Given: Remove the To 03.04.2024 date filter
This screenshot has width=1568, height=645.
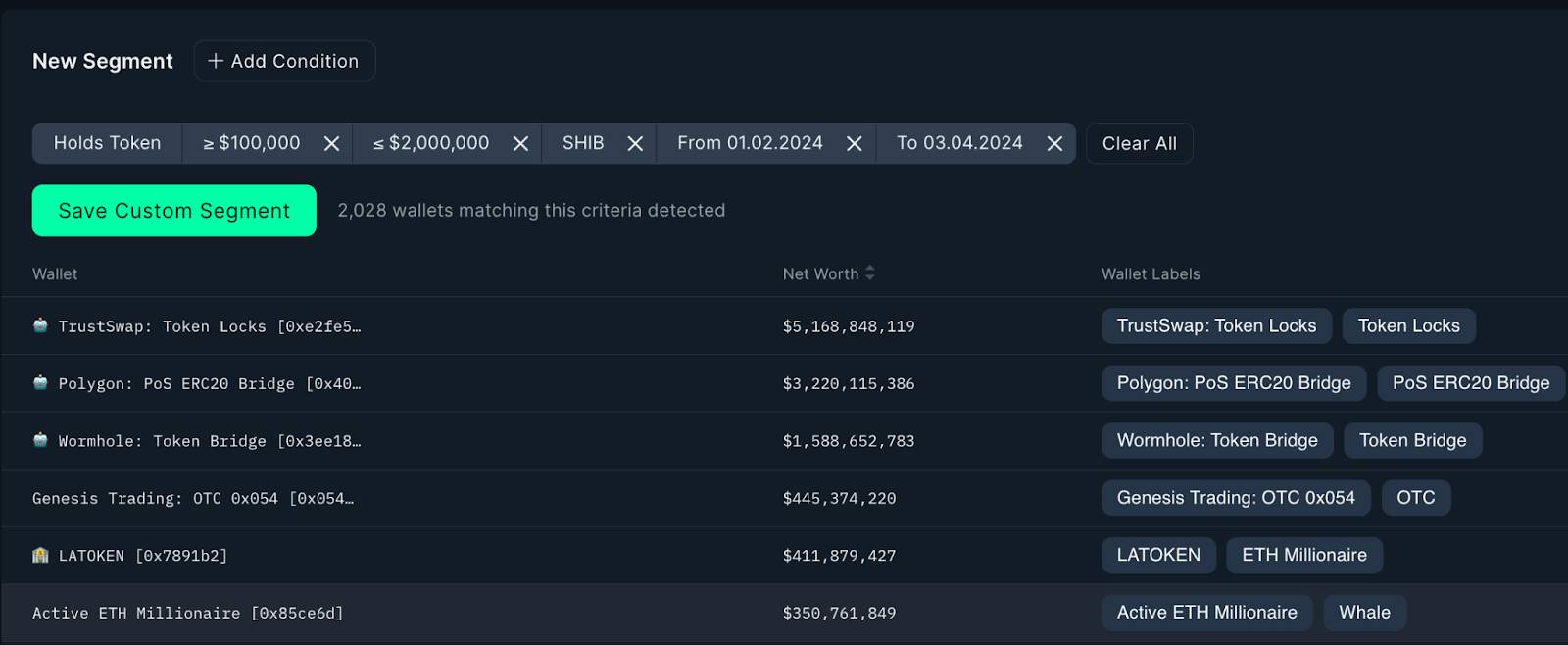Looking at the screenshot, I should coord(1054,144).
